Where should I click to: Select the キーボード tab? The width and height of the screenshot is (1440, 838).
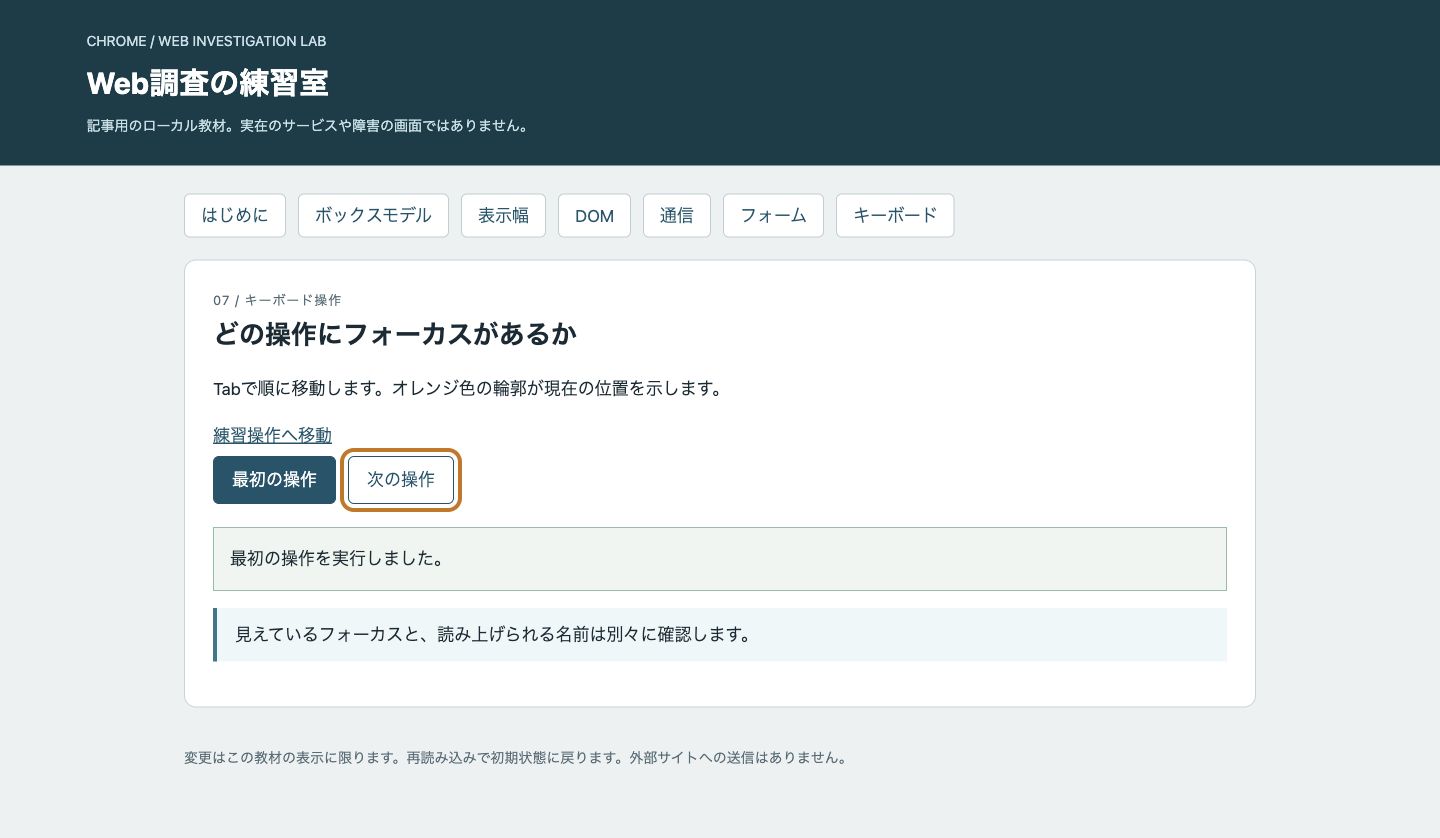(x=895, y=215)
